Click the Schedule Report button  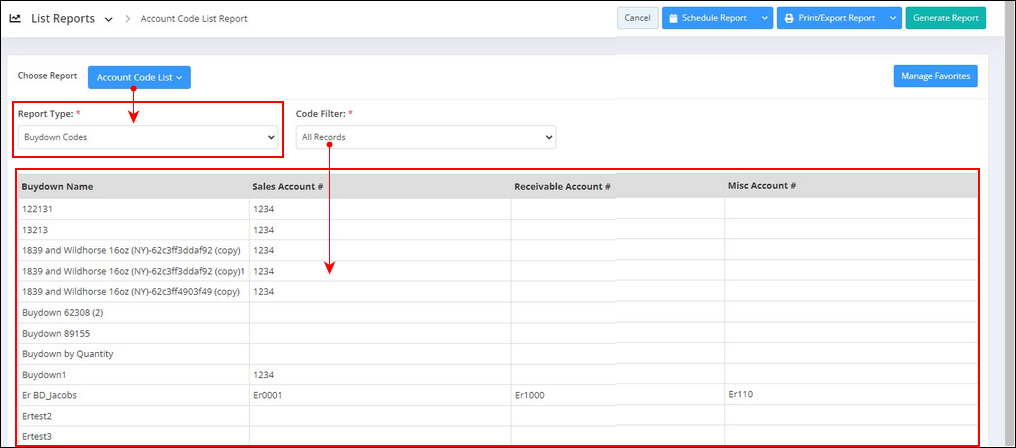pos(708,18)
